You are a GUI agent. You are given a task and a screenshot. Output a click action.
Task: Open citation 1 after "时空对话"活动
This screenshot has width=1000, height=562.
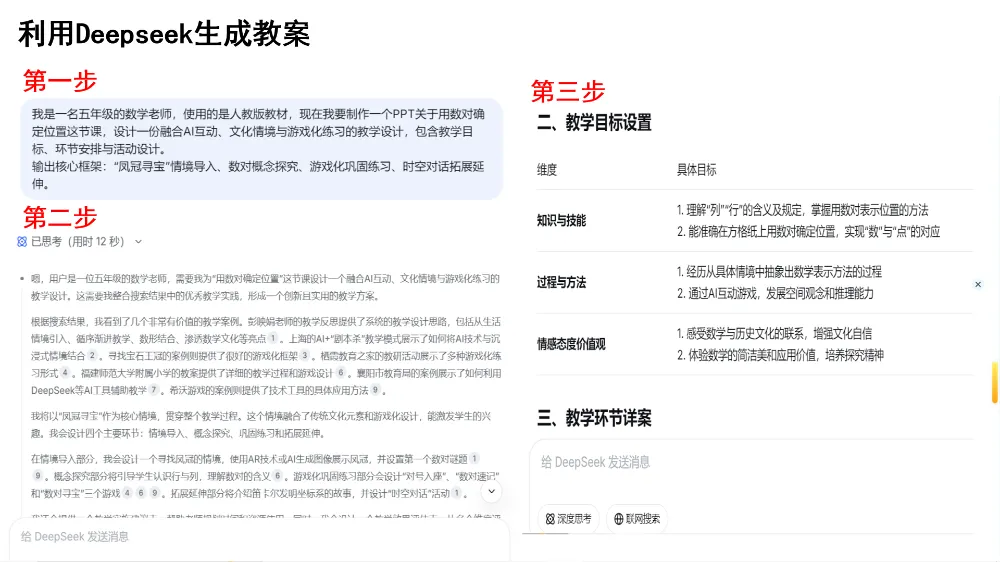point(457,493)
